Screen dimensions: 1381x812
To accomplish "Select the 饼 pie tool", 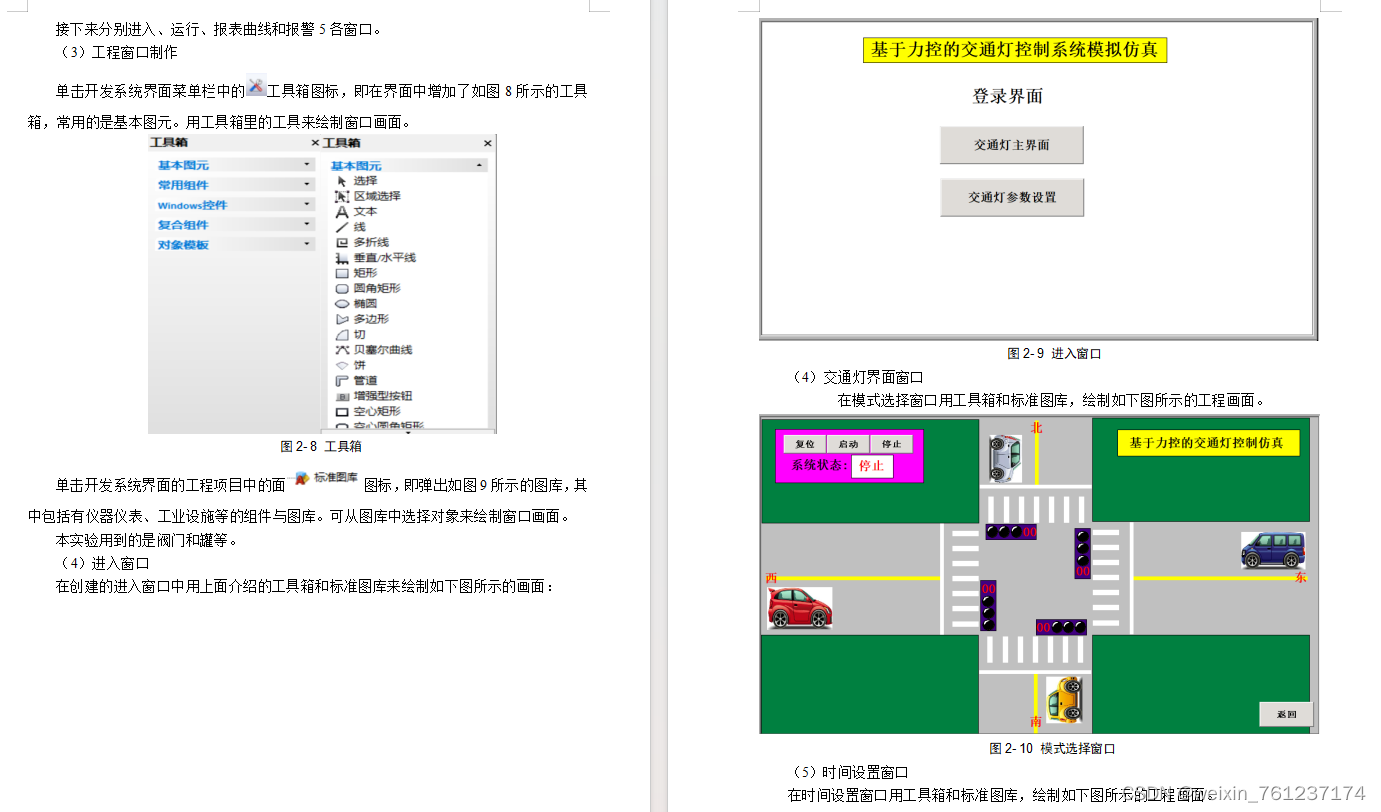I will point(350,365).
